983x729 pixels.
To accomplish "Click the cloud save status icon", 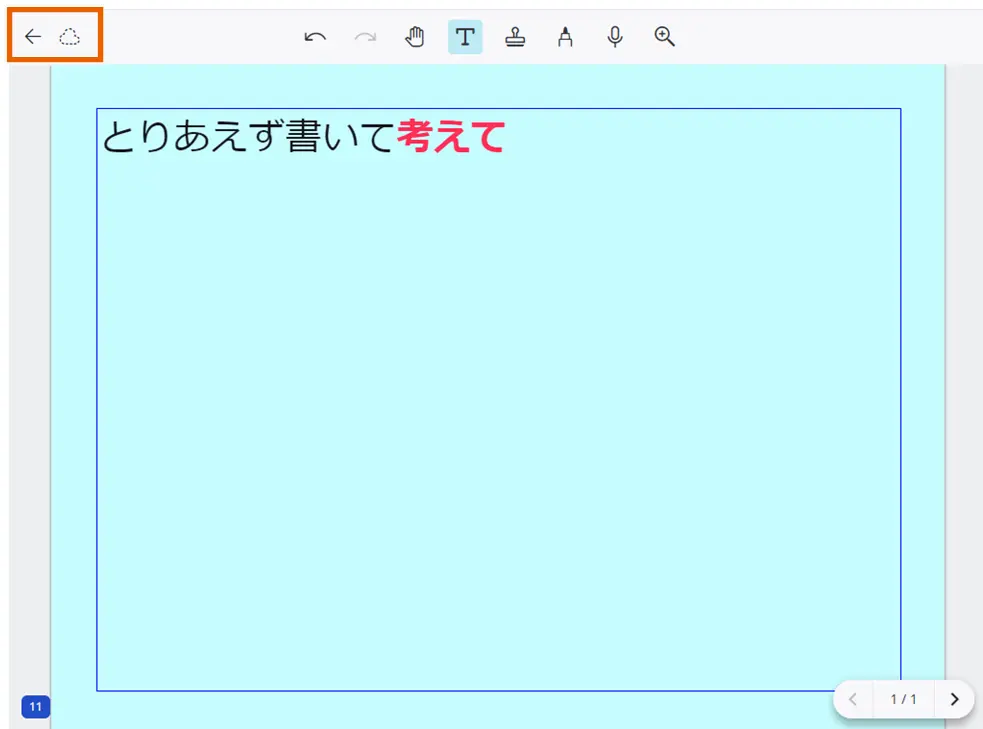I will (x=68, y=36).
